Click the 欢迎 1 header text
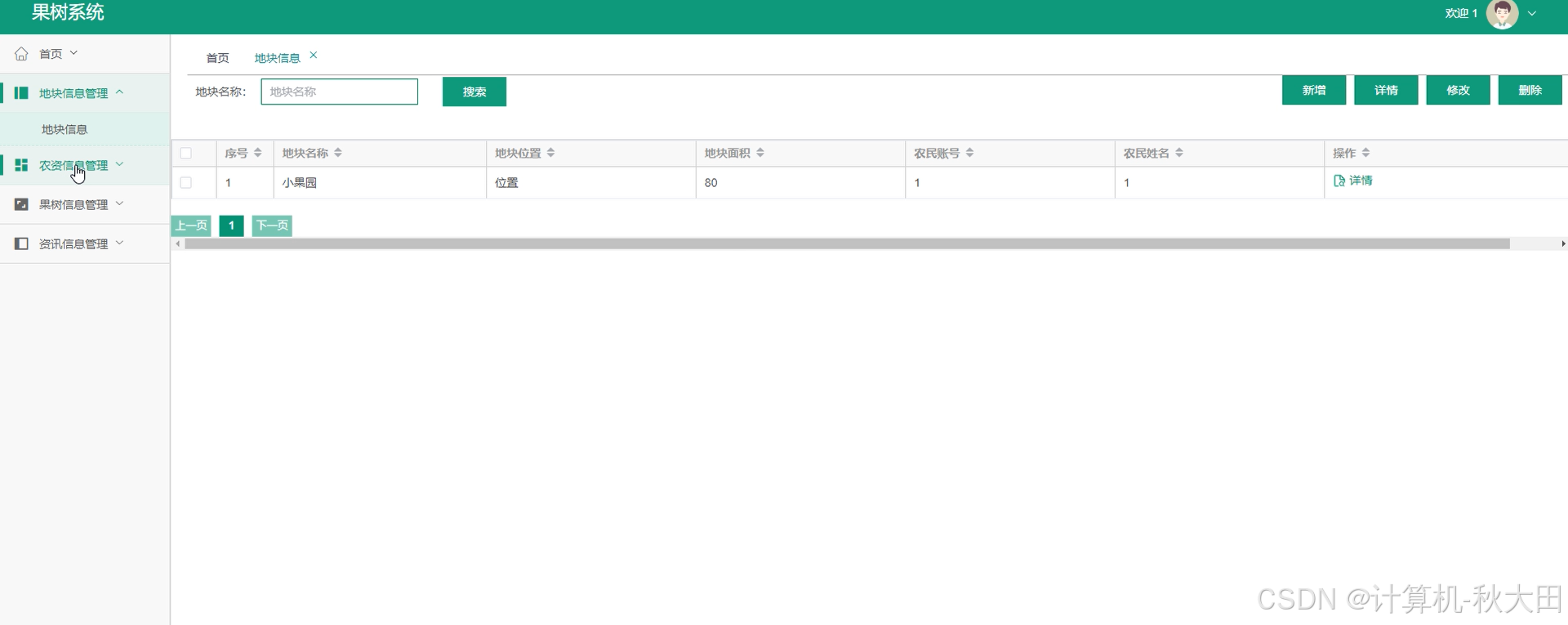The image size is (1568, 625). point(1461,13)
